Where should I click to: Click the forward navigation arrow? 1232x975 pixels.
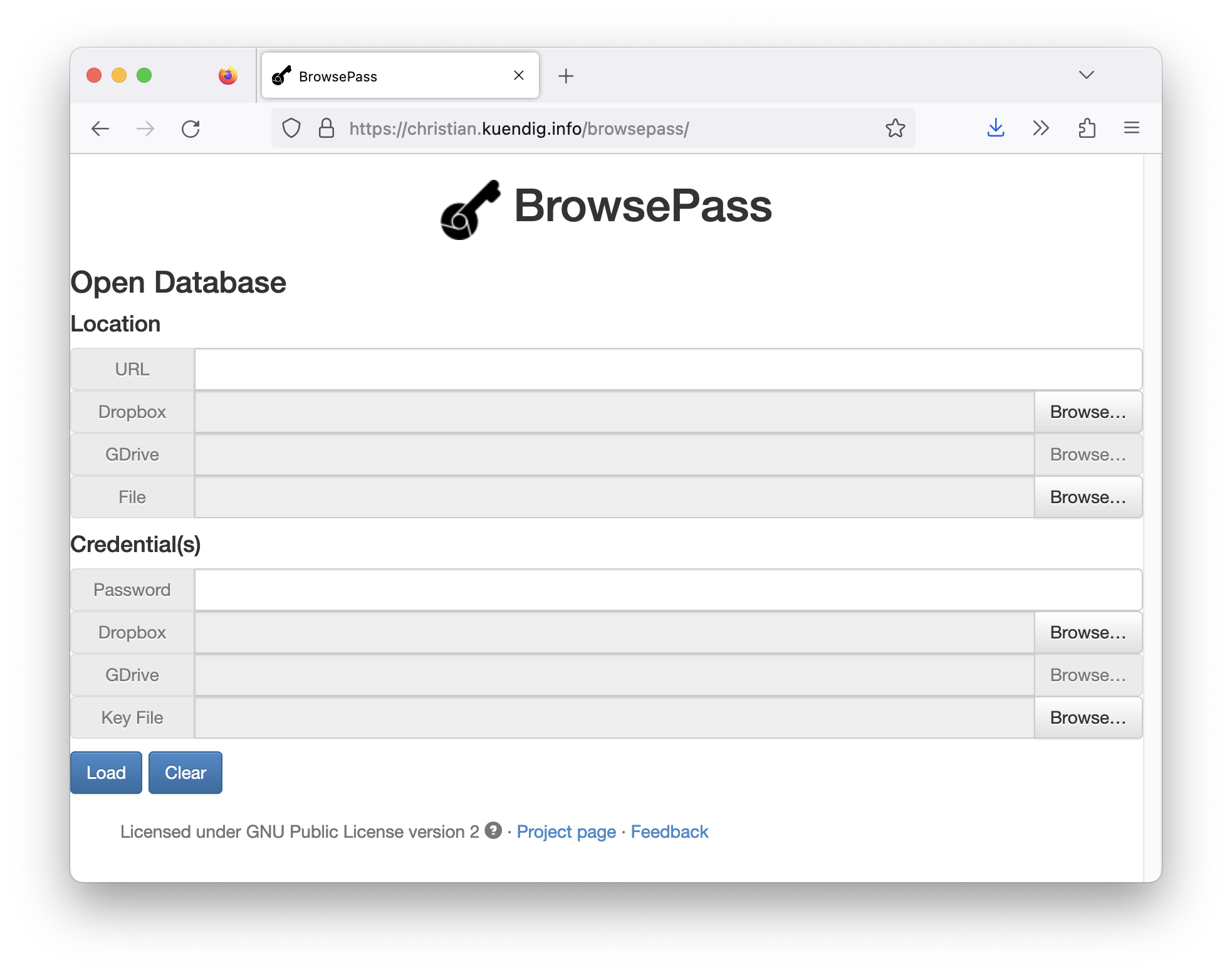coord(145,128)
